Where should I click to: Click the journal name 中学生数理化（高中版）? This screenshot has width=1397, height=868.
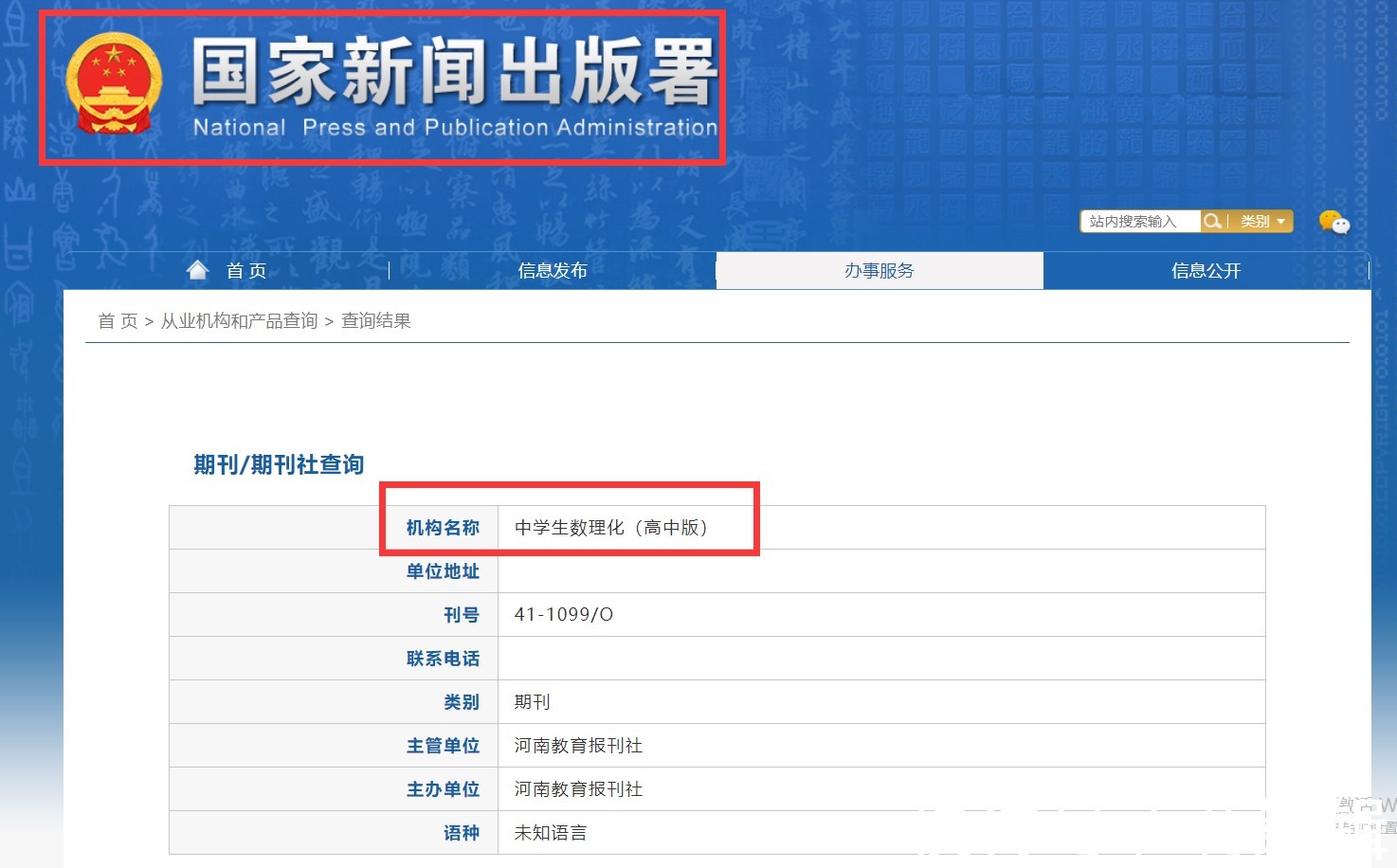[611, 528]
